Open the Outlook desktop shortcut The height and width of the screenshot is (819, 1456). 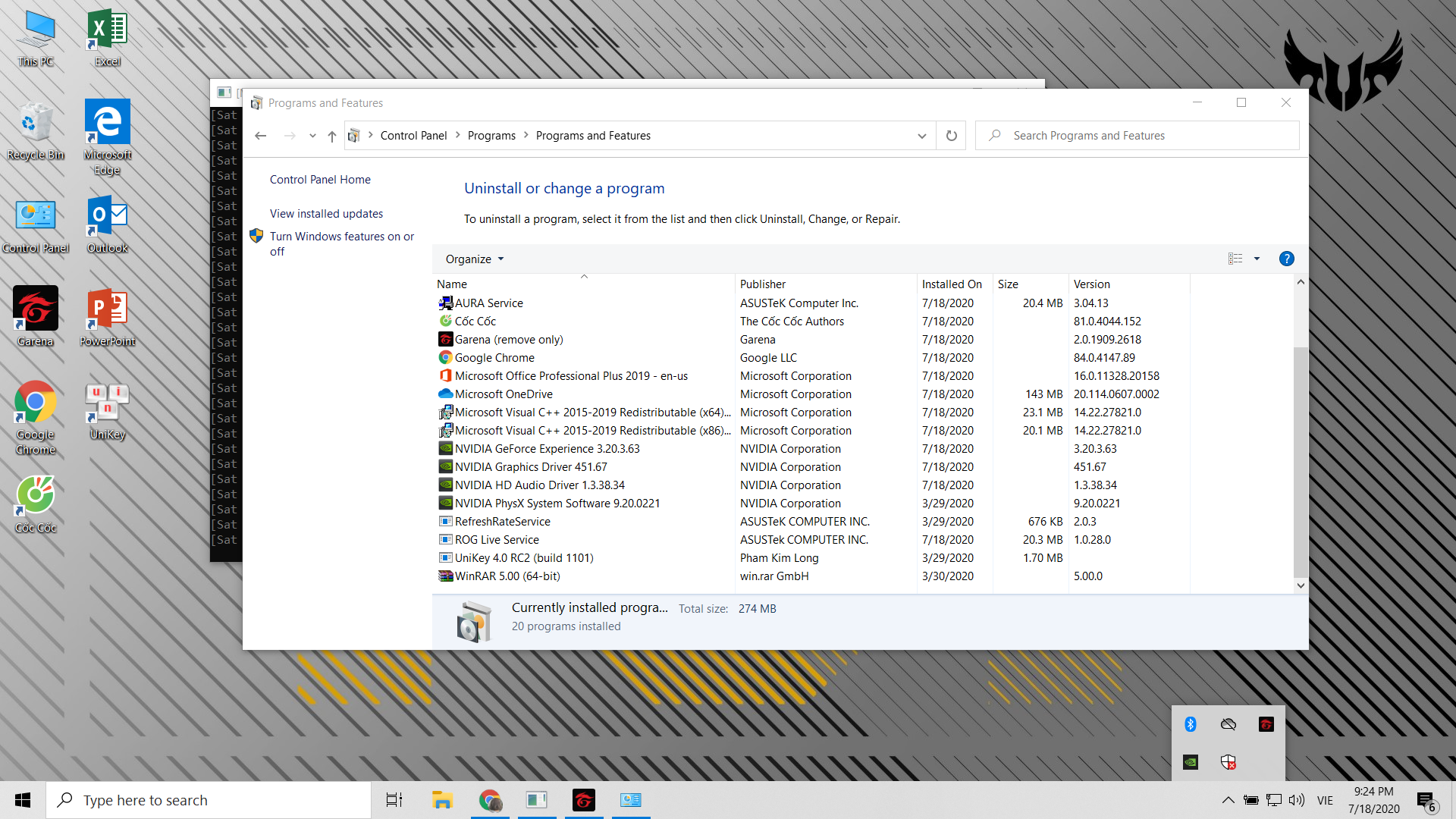pyautogui.click(x=107, y=226)
